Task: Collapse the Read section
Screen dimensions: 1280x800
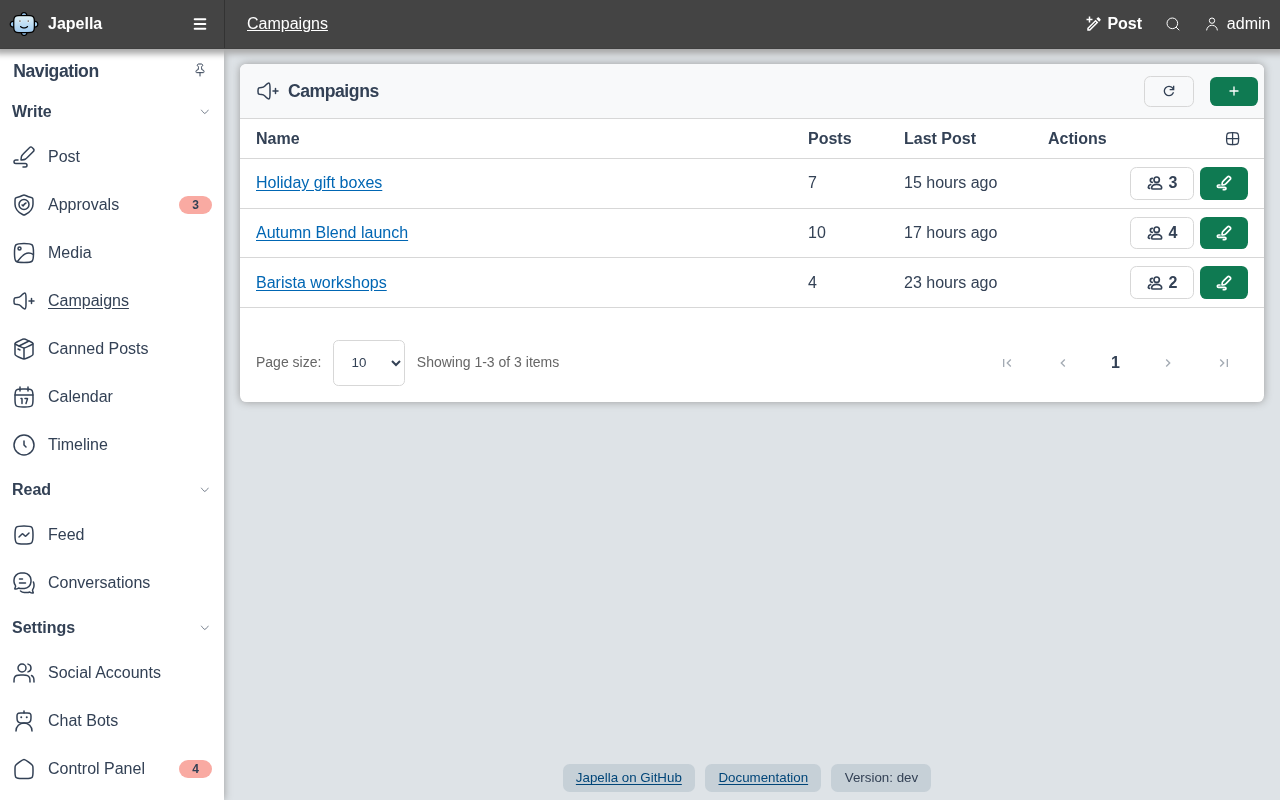Action: (205, 490)
